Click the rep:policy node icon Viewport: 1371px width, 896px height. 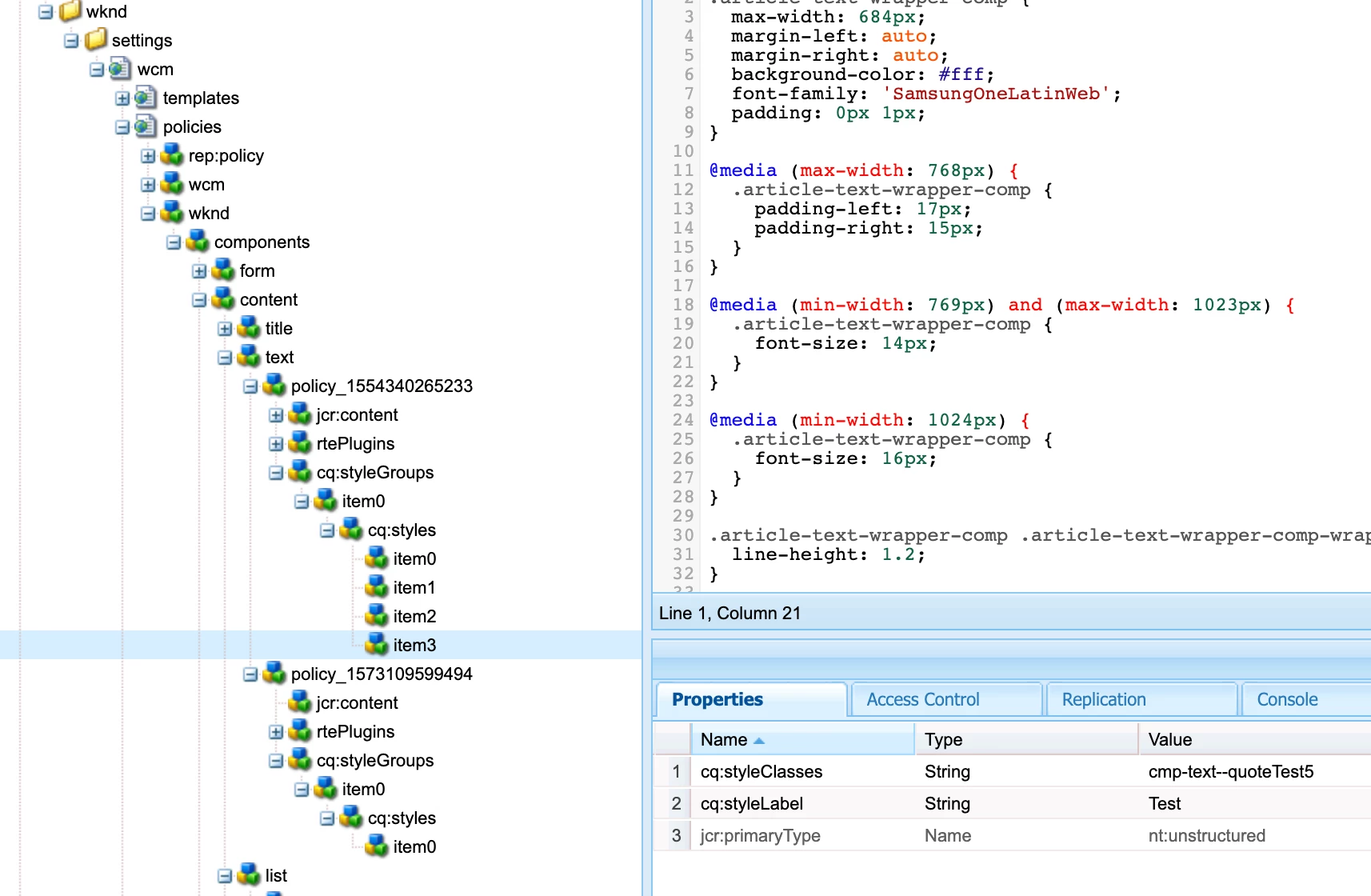(171, 155)
